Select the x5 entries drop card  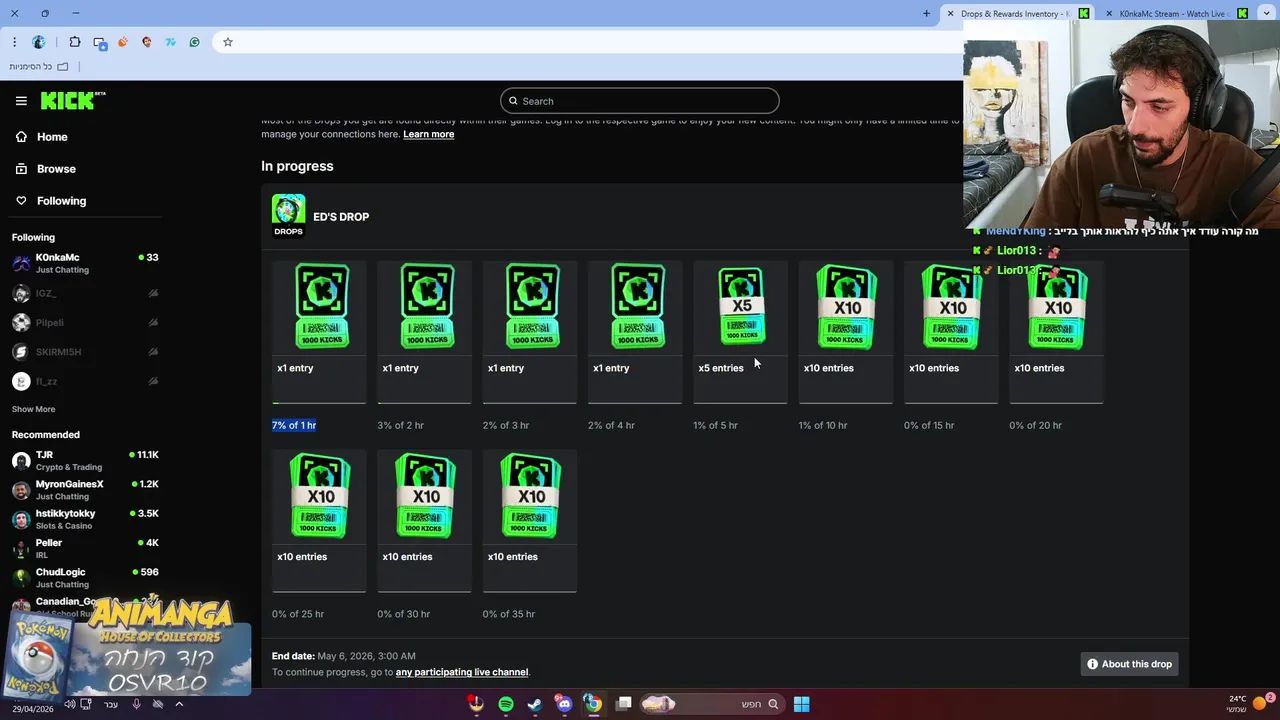pyautogui.click(x=740, y=332)
